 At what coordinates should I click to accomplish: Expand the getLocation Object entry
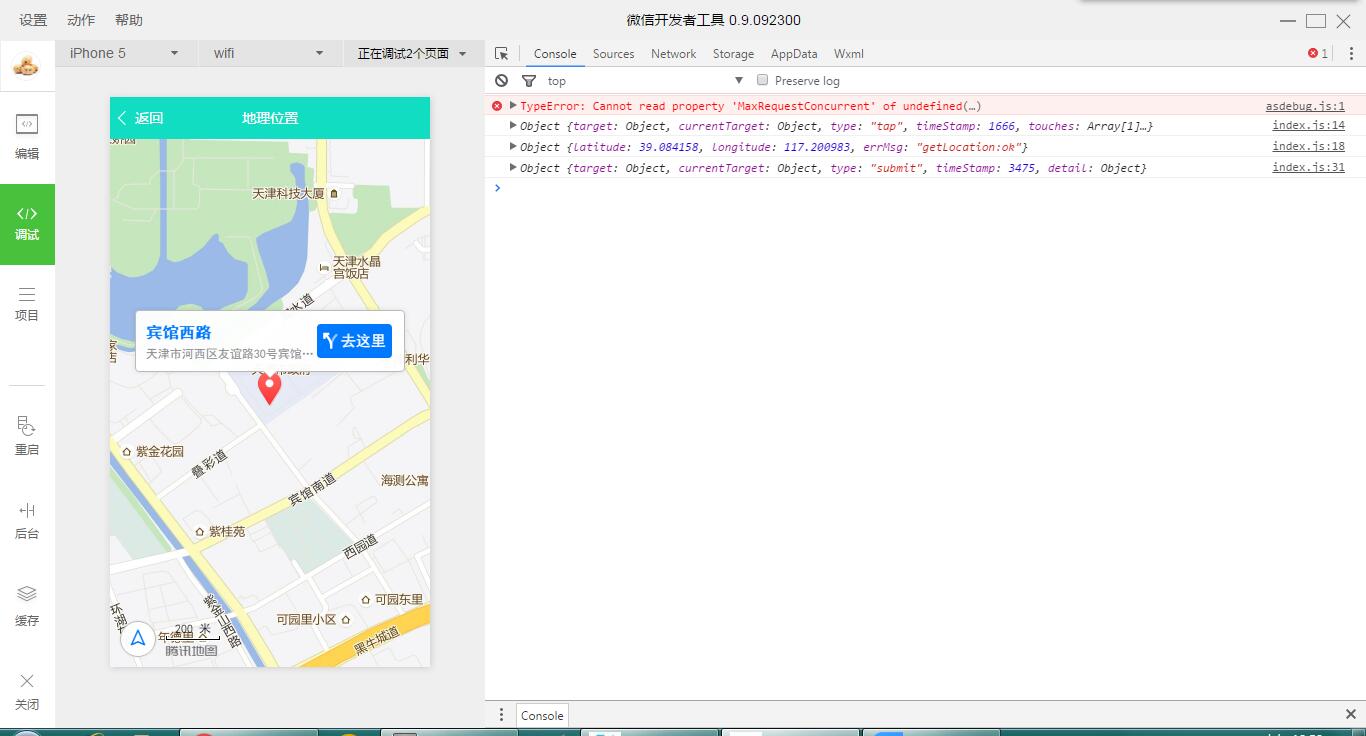pyautogui.click(x=513, y=146)
